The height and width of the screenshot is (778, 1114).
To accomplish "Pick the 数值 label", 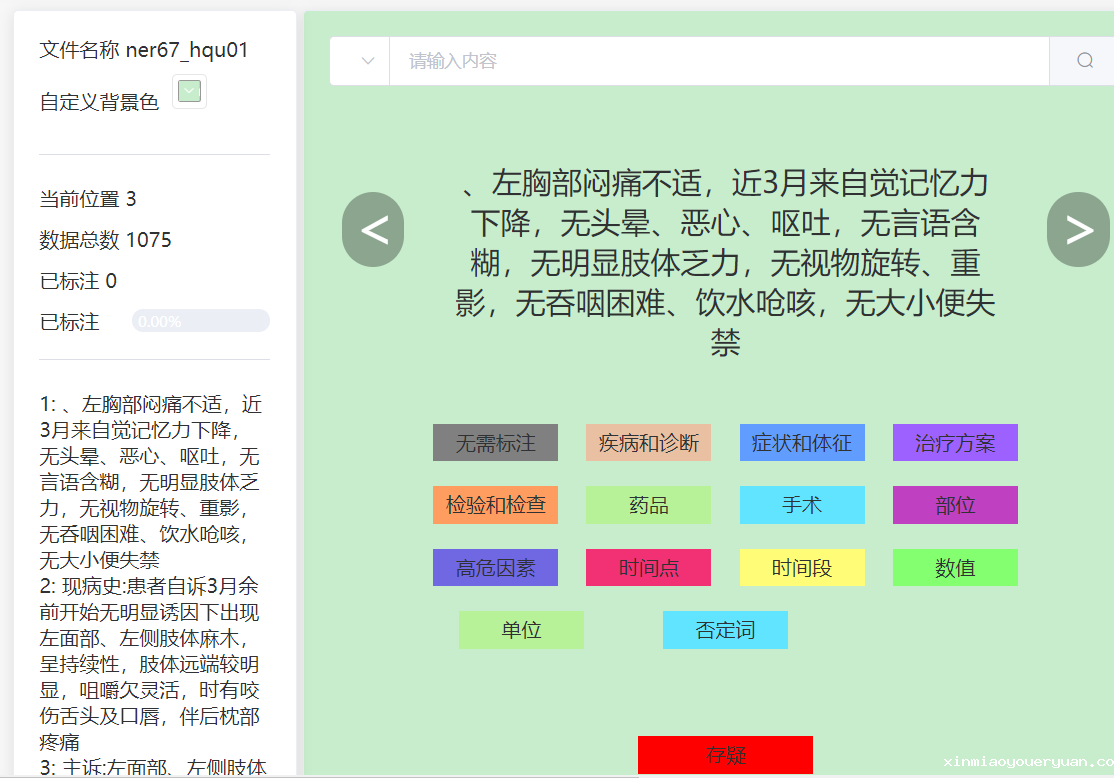I will tap(955, 568).
